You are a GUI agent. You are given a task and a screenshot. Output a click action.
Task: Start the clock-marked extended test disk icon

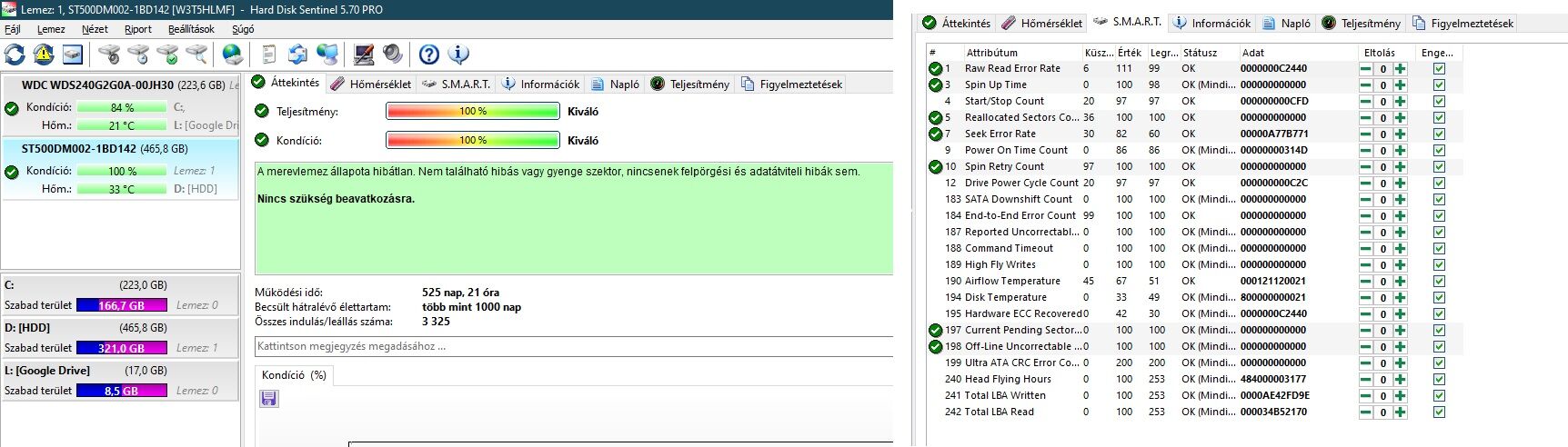click(138, 55)
